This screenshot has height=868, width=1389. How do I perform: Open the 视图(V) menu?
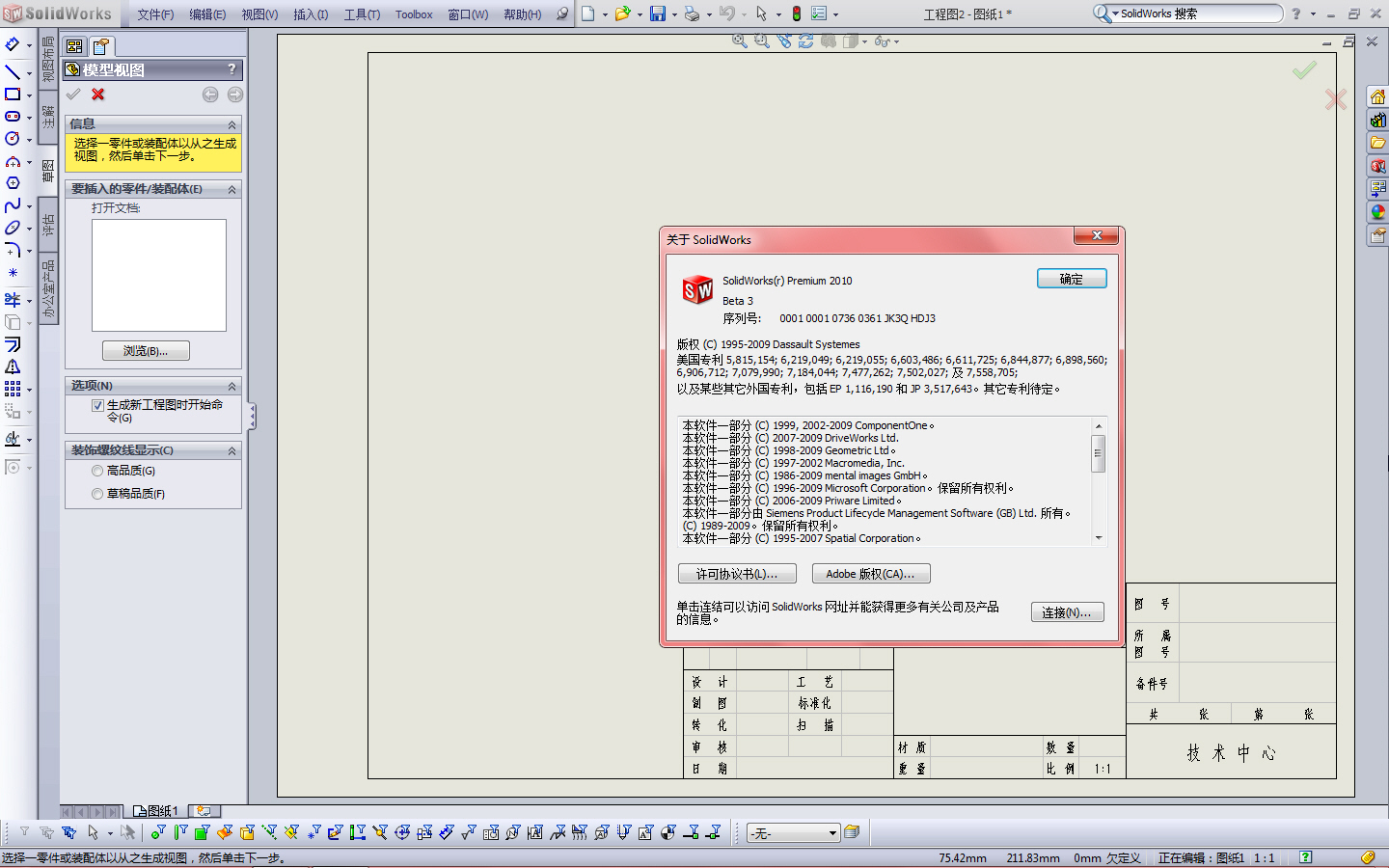point(259,14)
